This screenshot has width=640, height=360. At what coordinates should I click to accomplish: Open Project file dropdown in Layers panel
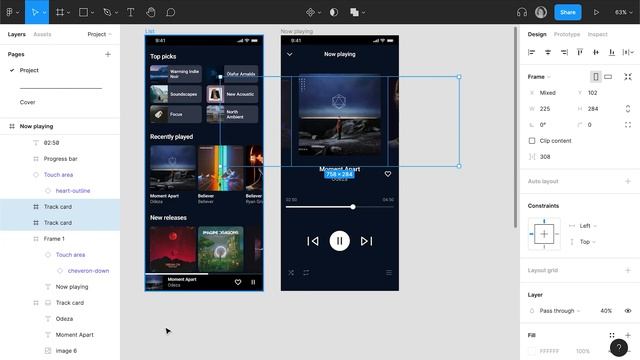point(99,34)
